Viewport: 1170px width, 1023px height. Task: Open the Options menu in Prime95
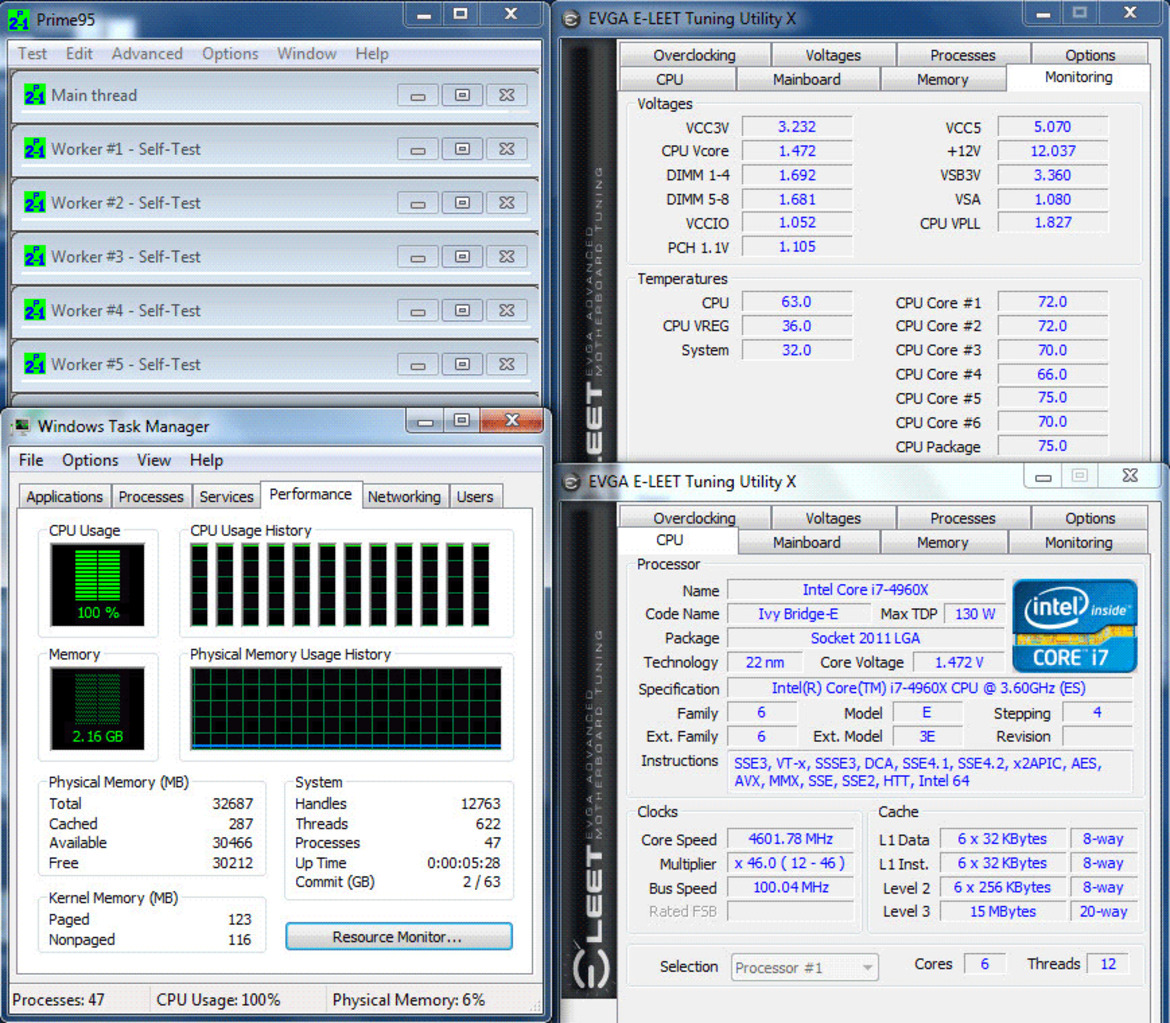click(x=230, y=54)
